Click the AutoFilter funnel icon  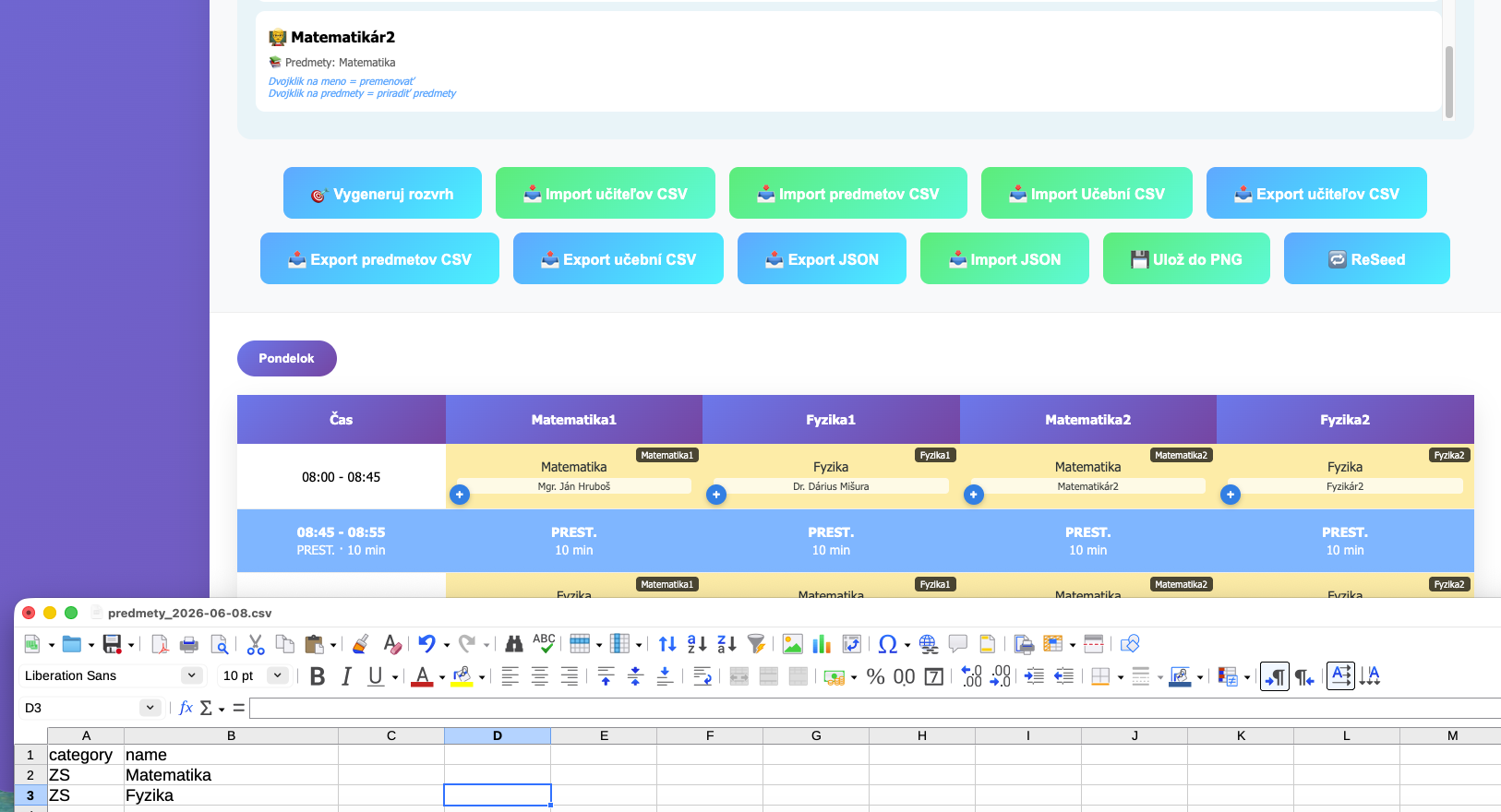pos(756,644)
